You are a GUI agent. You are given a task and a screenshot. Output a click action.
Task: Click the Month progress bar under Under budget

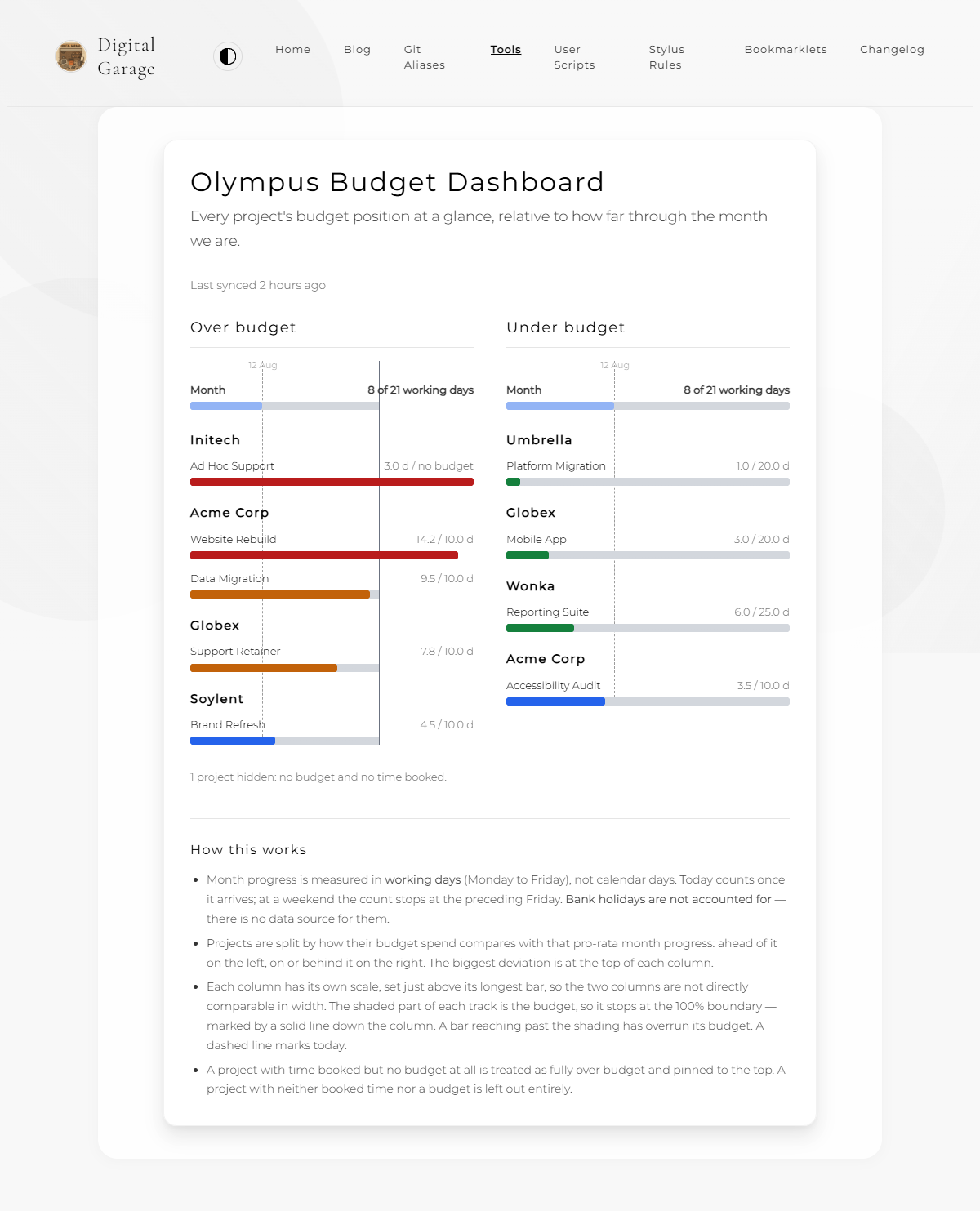pos(648,406)
